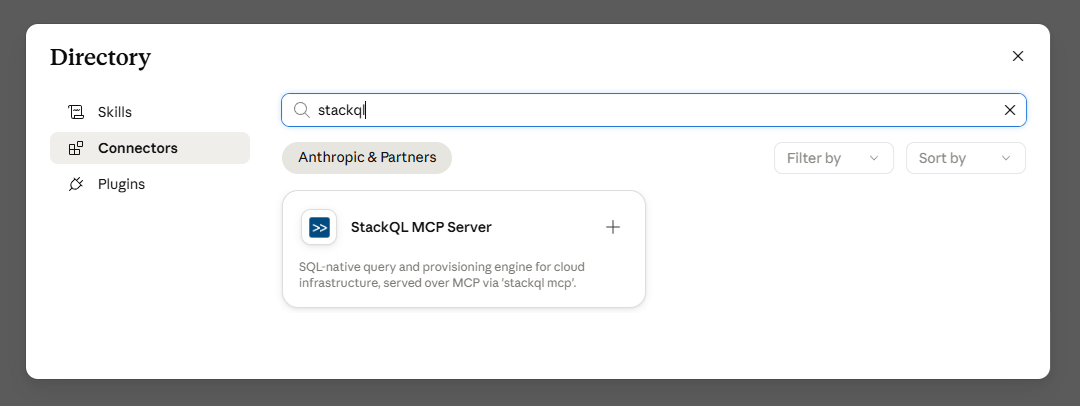Close the Directory dialog
This screenshot has width=1080, height=406.
[x=1018, y=57]
